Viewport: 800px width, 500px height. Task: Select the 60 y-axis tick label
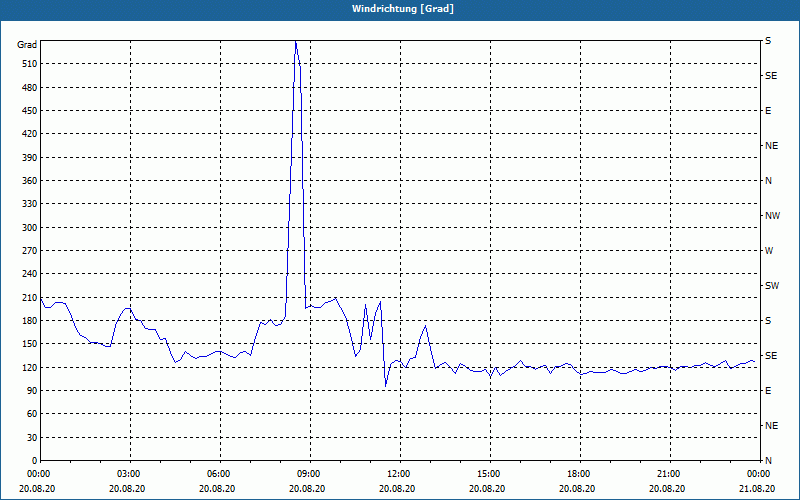(33, 414)
